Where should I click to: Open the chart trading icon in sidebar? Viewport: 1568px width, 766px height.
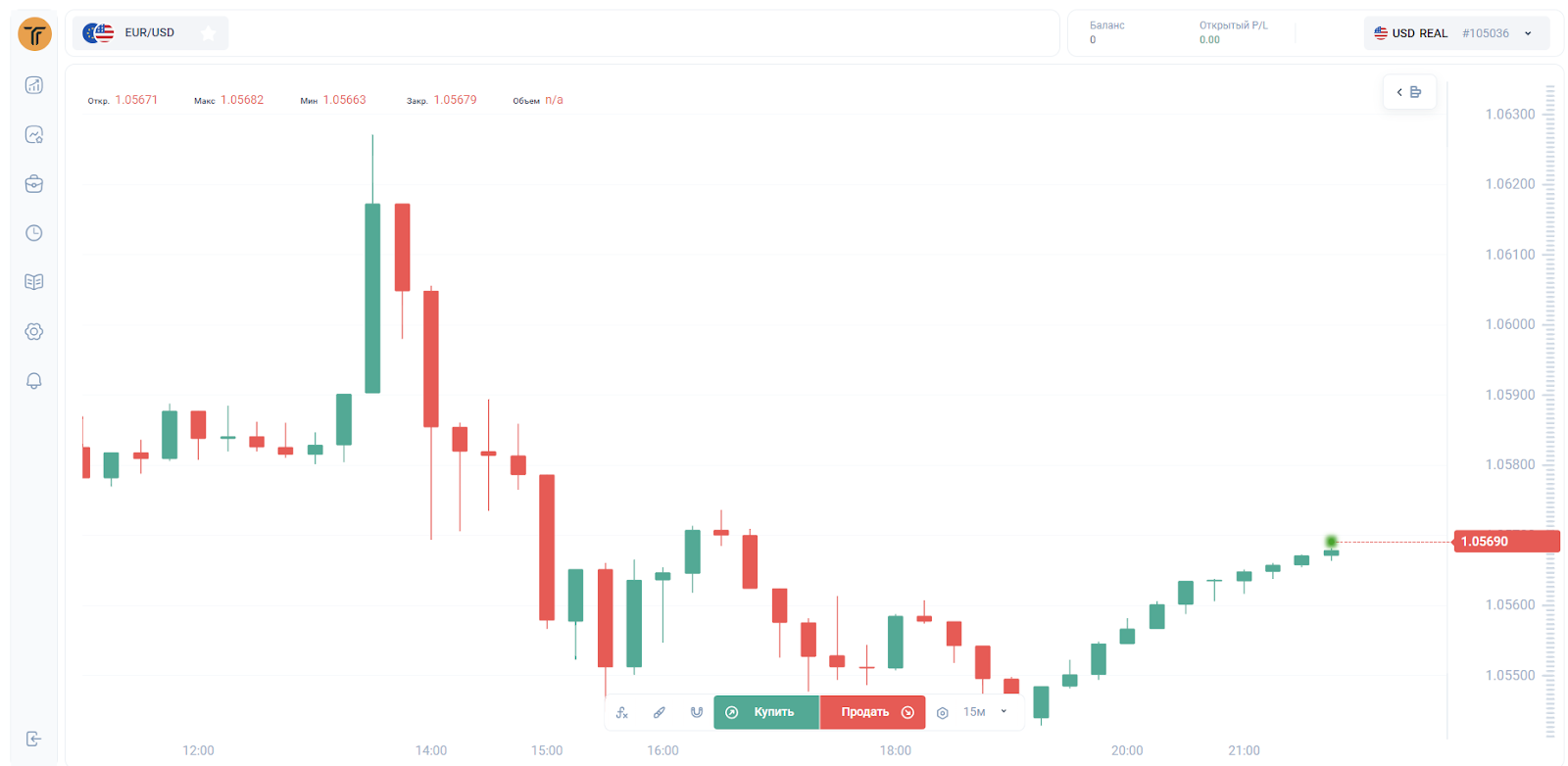pyautogui.click(x=34, y=85)
